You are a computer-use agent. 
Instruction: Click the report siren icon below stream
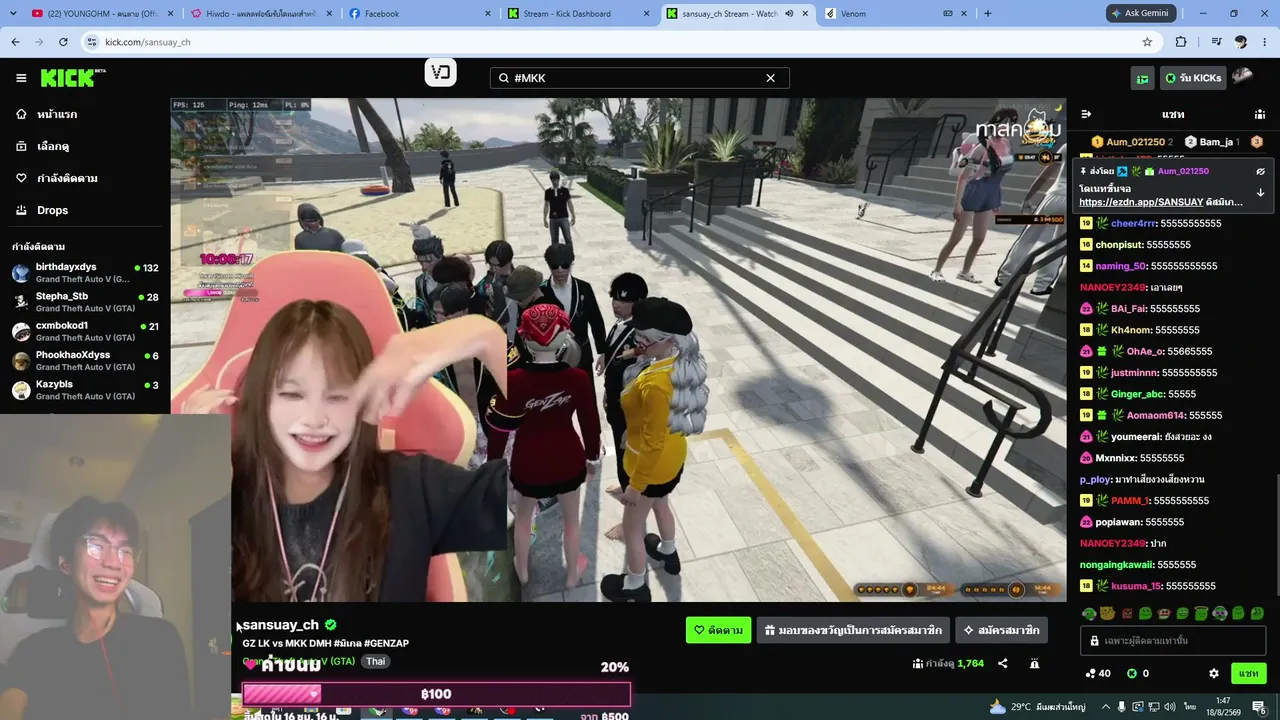[x=1034, y=663]
